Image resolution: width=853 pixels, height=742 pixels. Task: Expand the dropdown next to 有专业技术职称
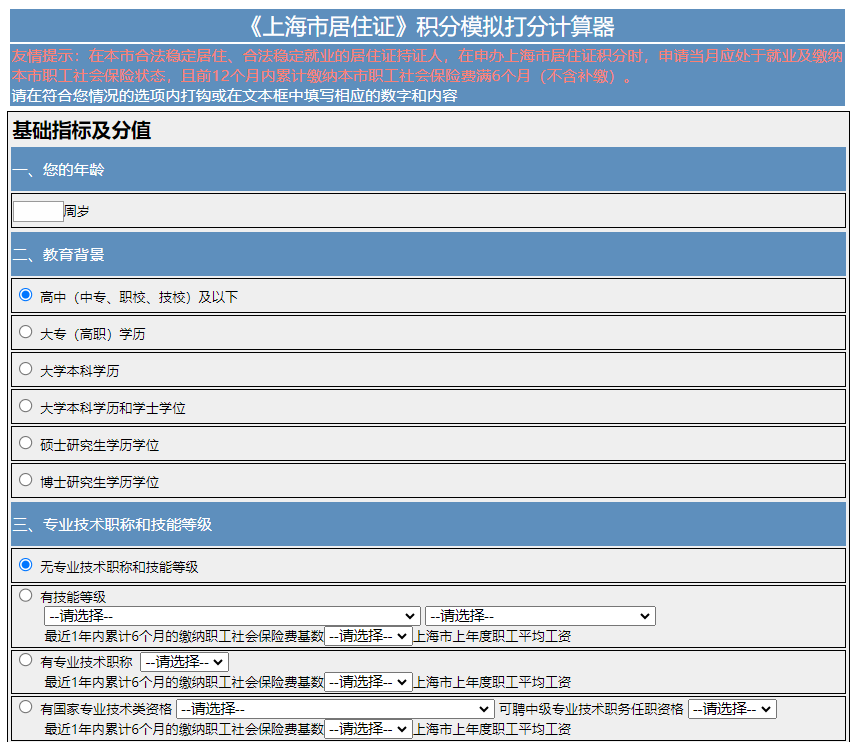(x=184, y=662)
